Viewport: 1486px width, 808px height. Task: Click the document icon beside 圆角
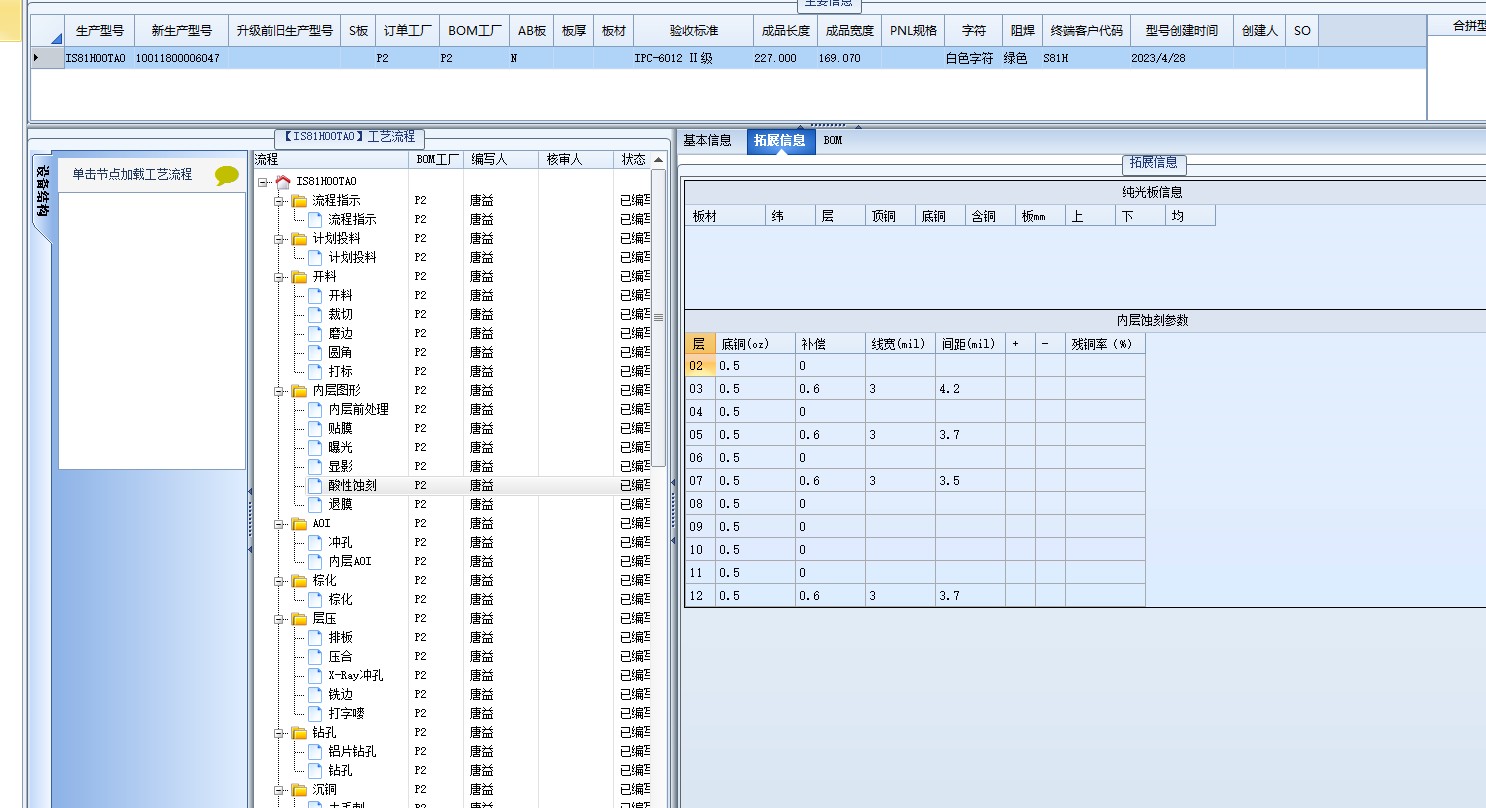(315, 352)
